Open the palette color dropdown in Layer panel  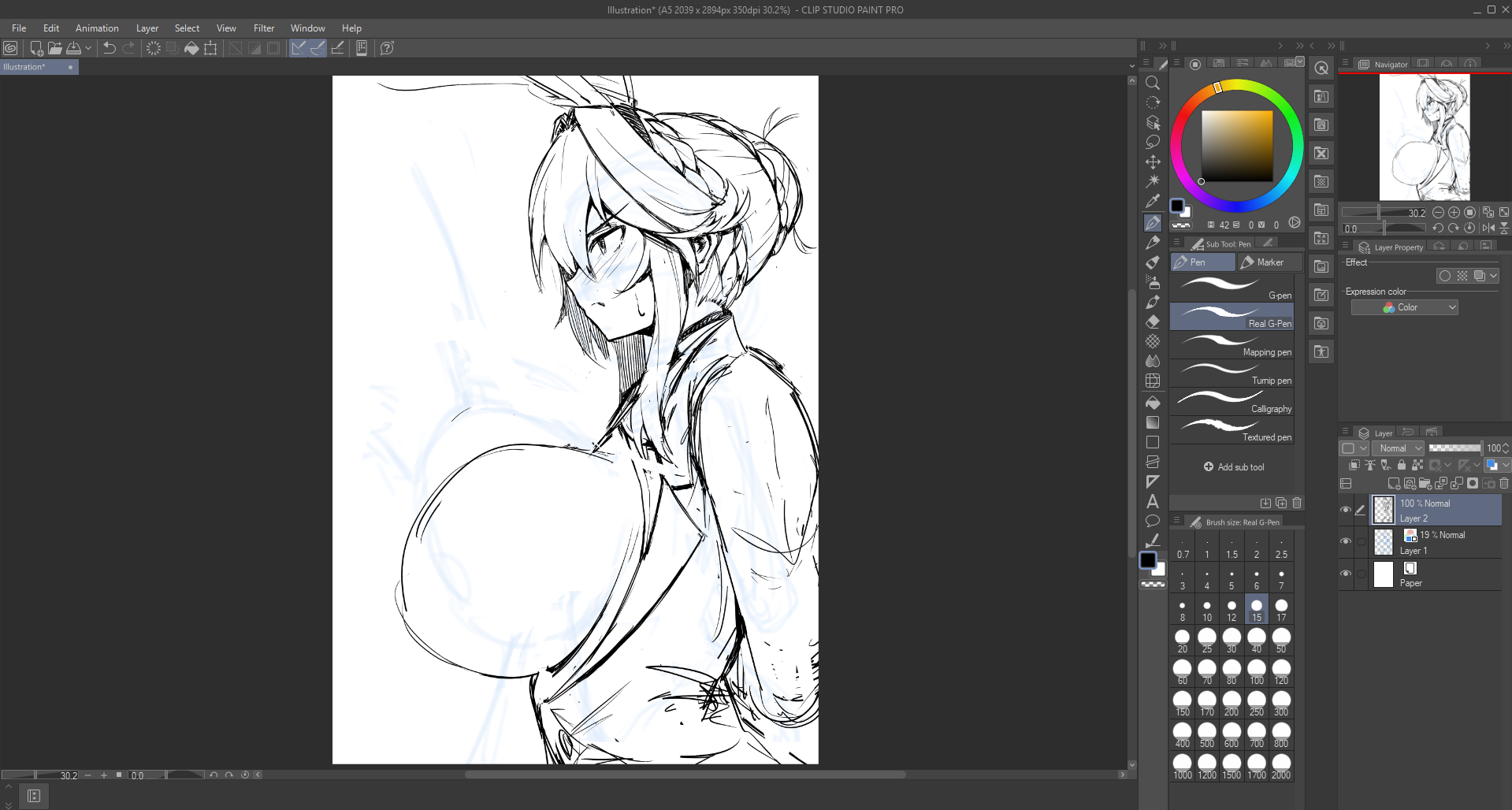coord(1354,448)
